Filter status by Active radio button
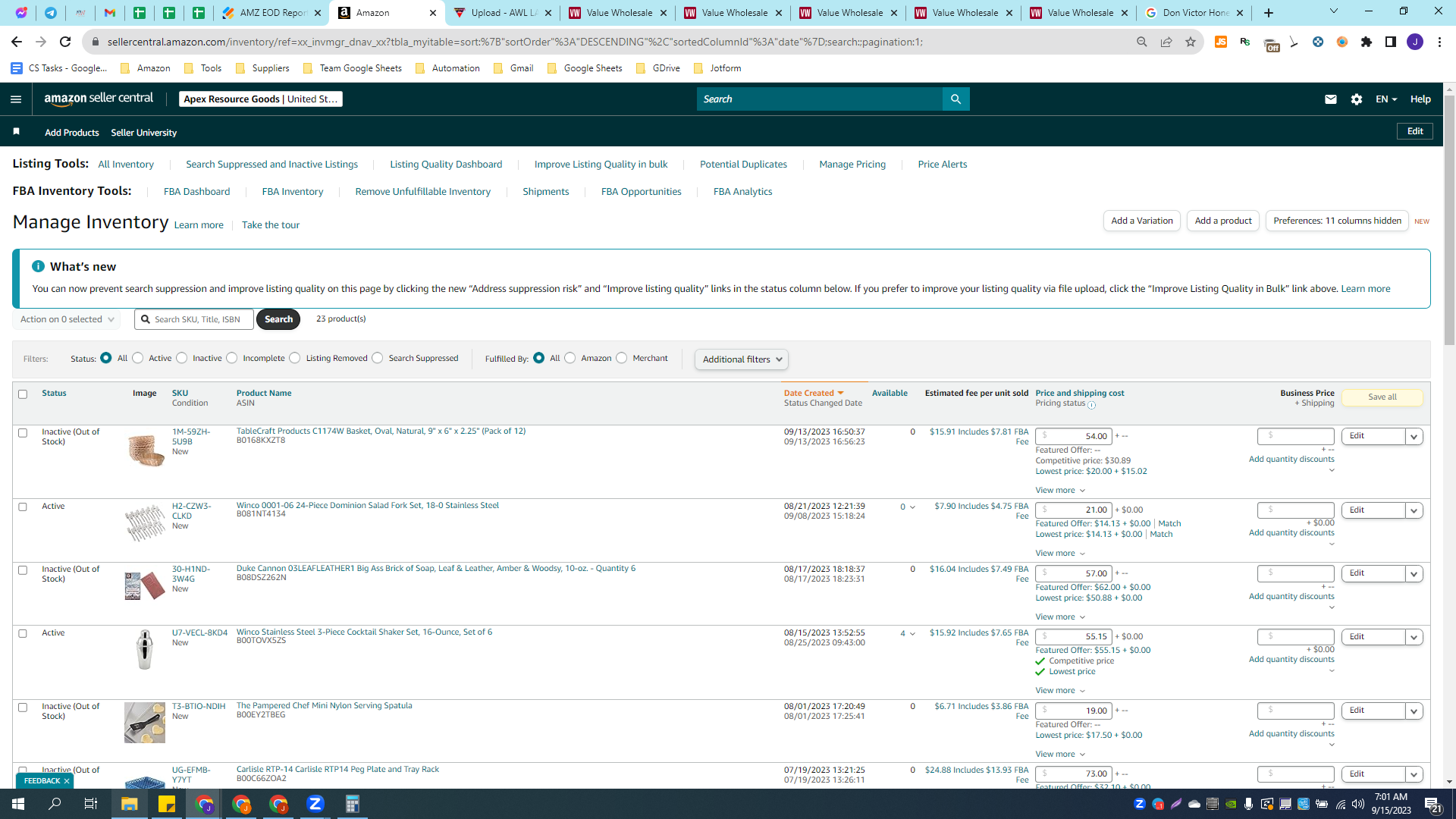 [138, 358]
